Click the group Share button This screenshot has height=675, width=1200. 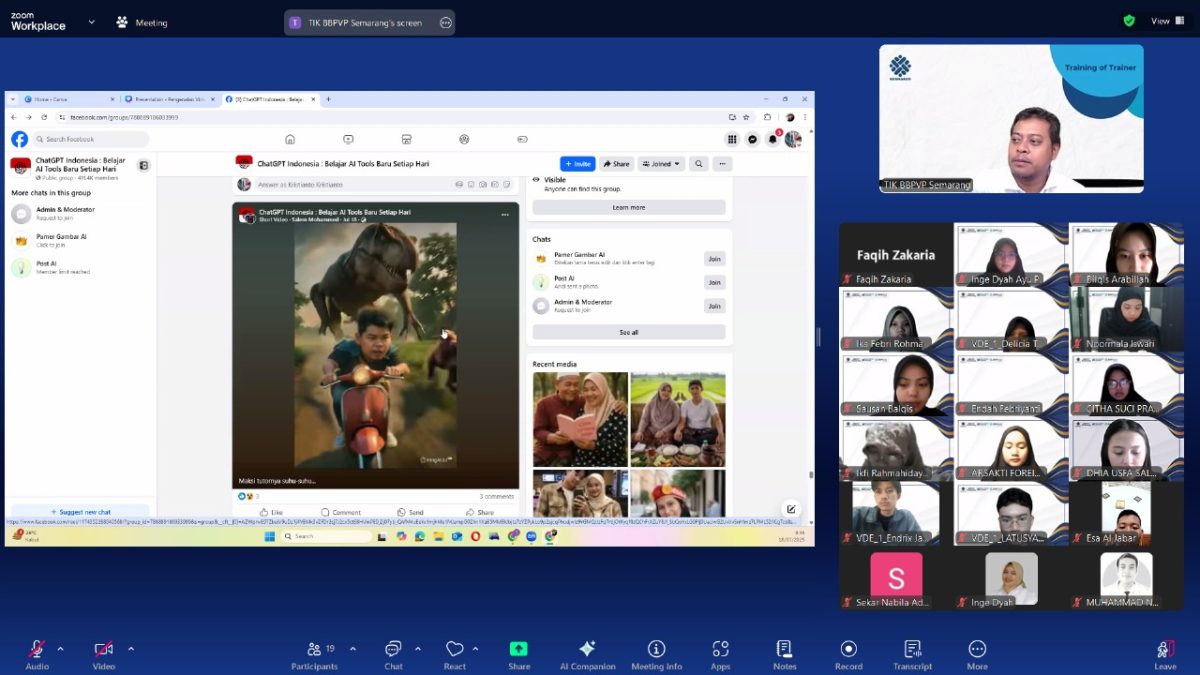tap(616, 164)
